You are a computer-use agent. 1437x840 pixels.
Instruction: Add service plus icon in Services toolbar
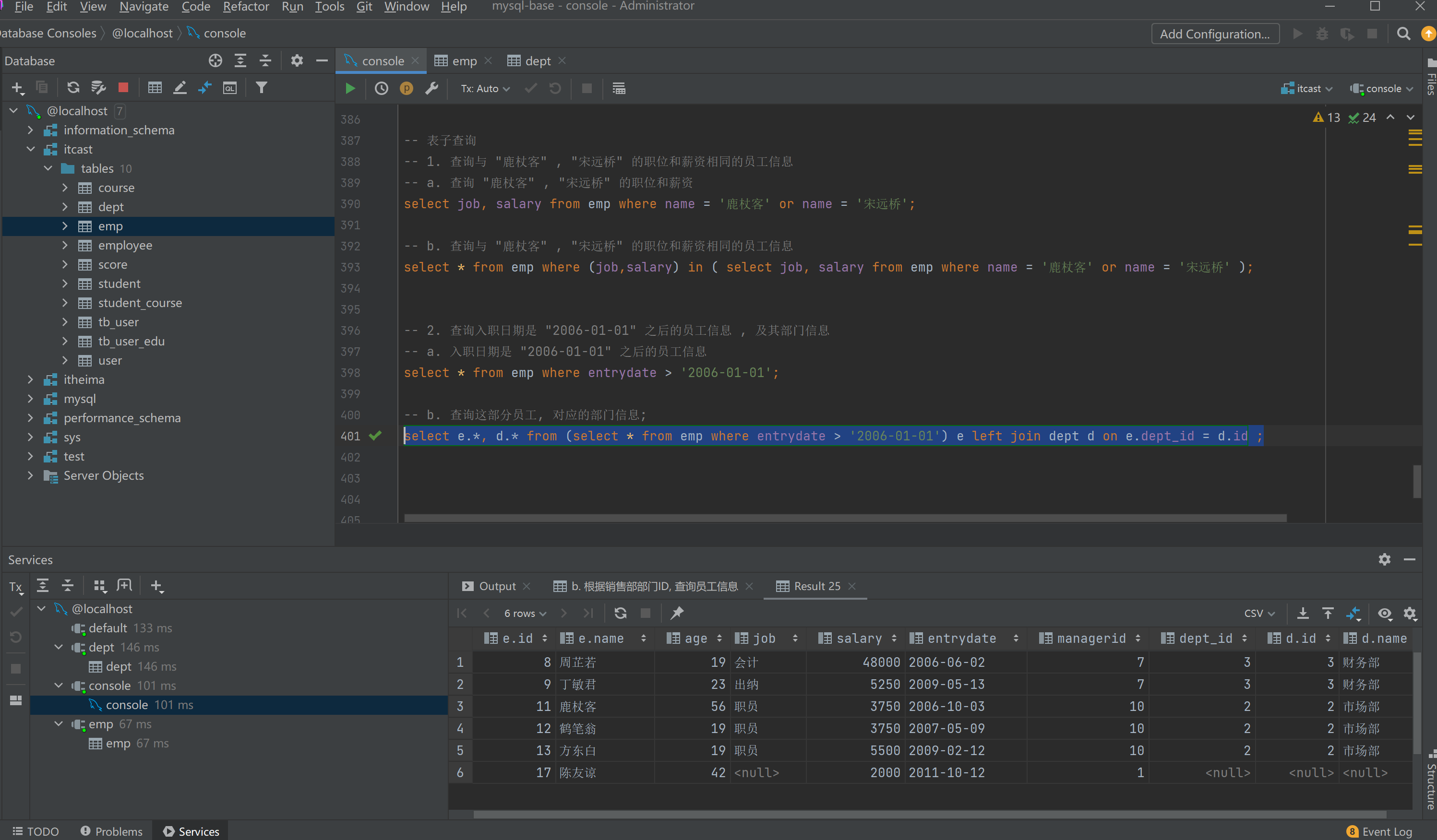[x=156, y=585]
